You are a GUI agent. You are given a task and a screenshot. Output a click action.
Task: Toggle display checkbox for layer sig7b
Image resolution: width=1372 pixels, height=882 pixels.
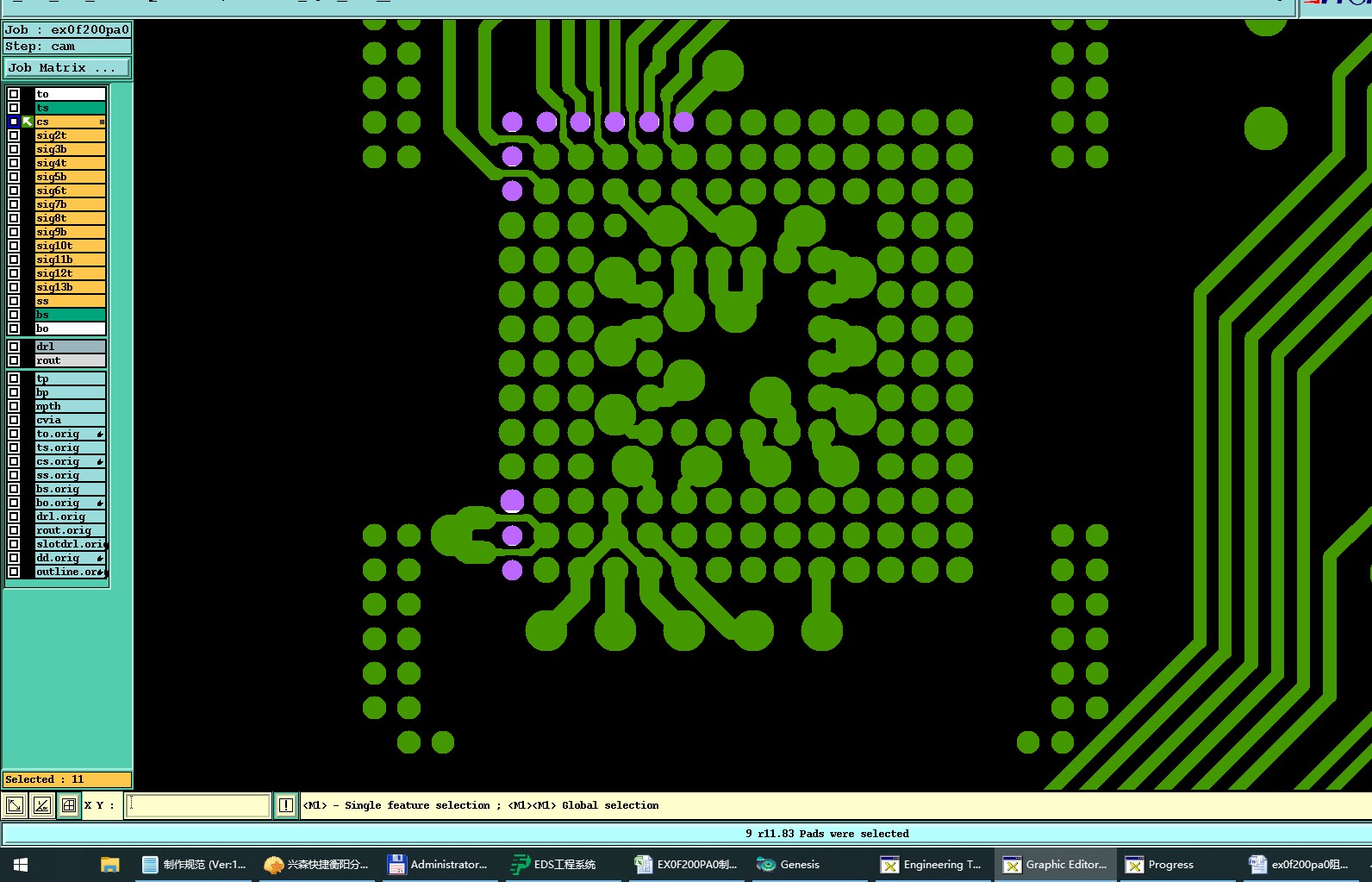(x=14, y=204)
